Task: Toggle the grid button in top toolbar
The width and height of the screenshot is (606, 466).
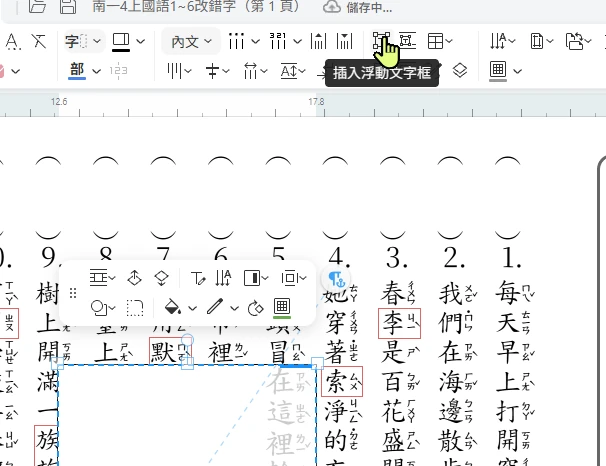Action: click(498, 71)
